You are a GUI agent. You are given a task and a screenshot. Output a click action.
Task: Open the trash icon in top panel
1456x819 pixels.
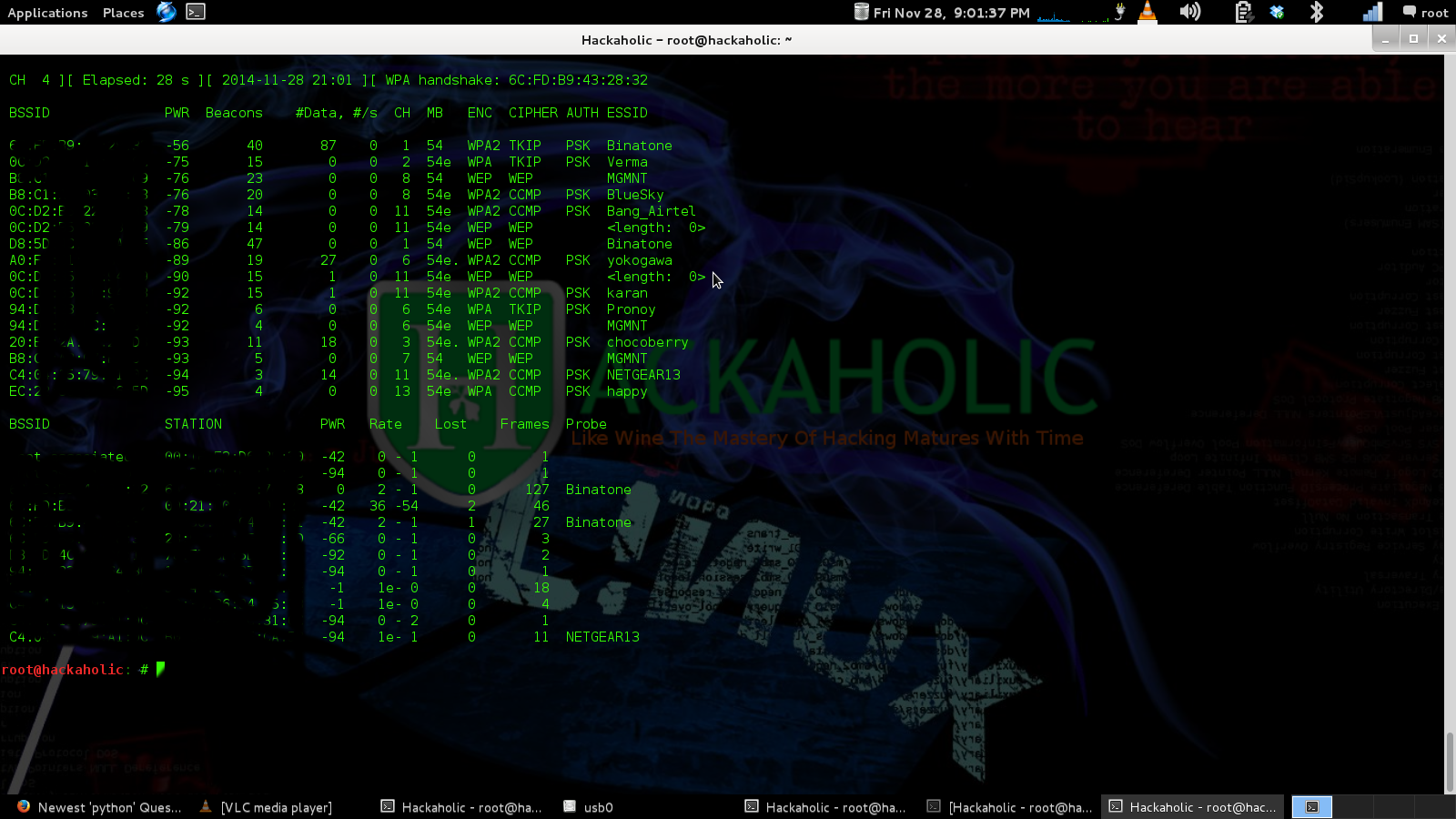(x=862, y=12)
